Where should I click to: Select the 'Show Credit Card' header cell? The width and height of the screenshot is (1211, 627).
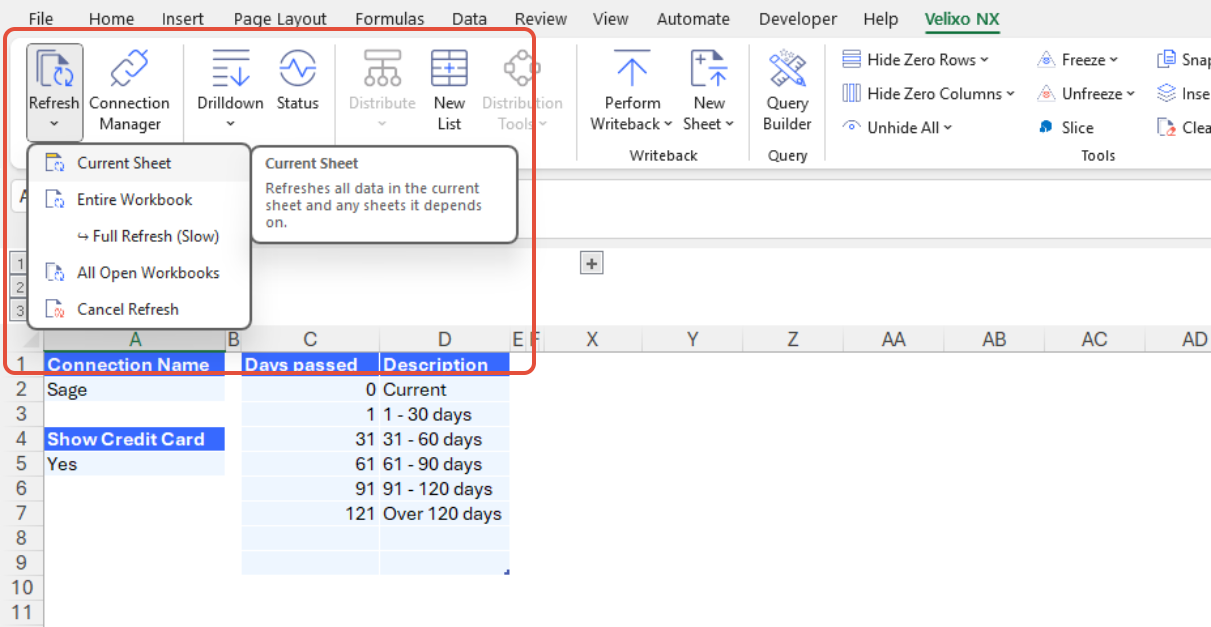(x=134, y=439)
